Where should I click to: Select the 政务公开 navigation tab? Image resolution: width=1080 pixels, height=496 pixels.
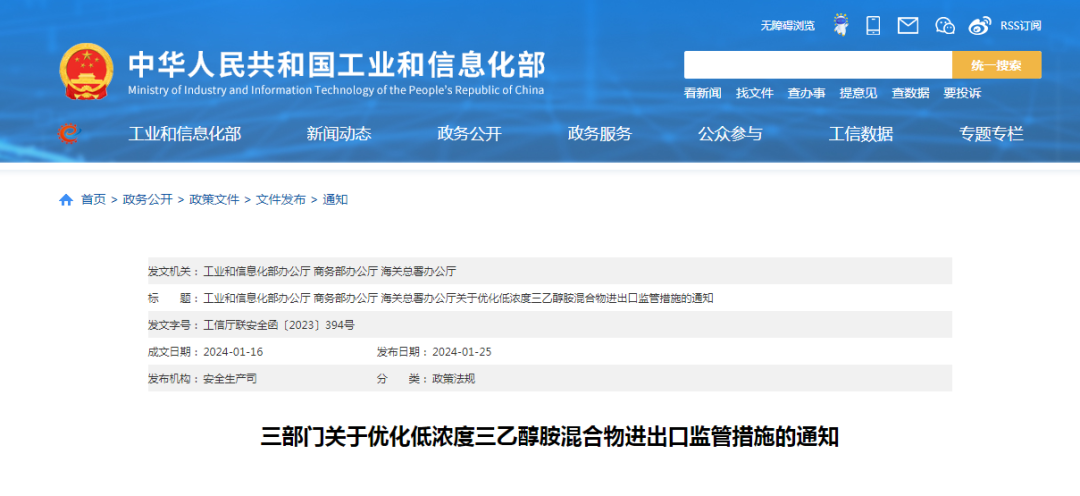[x=469, y=134]
